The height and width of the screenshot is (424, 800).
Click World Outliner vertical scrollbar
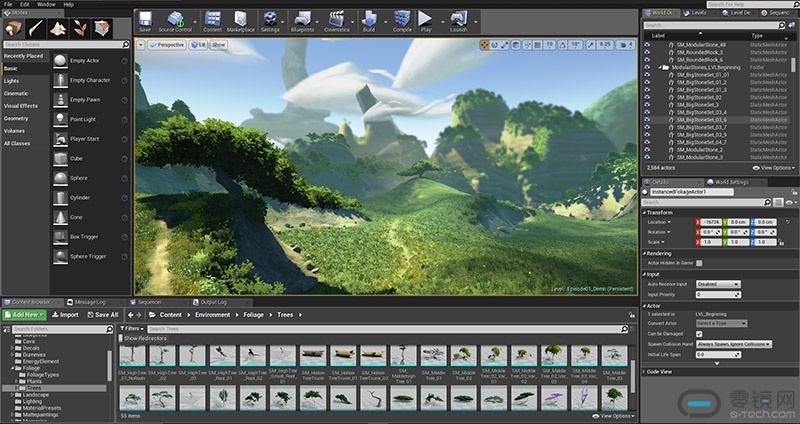click(793, 65)
